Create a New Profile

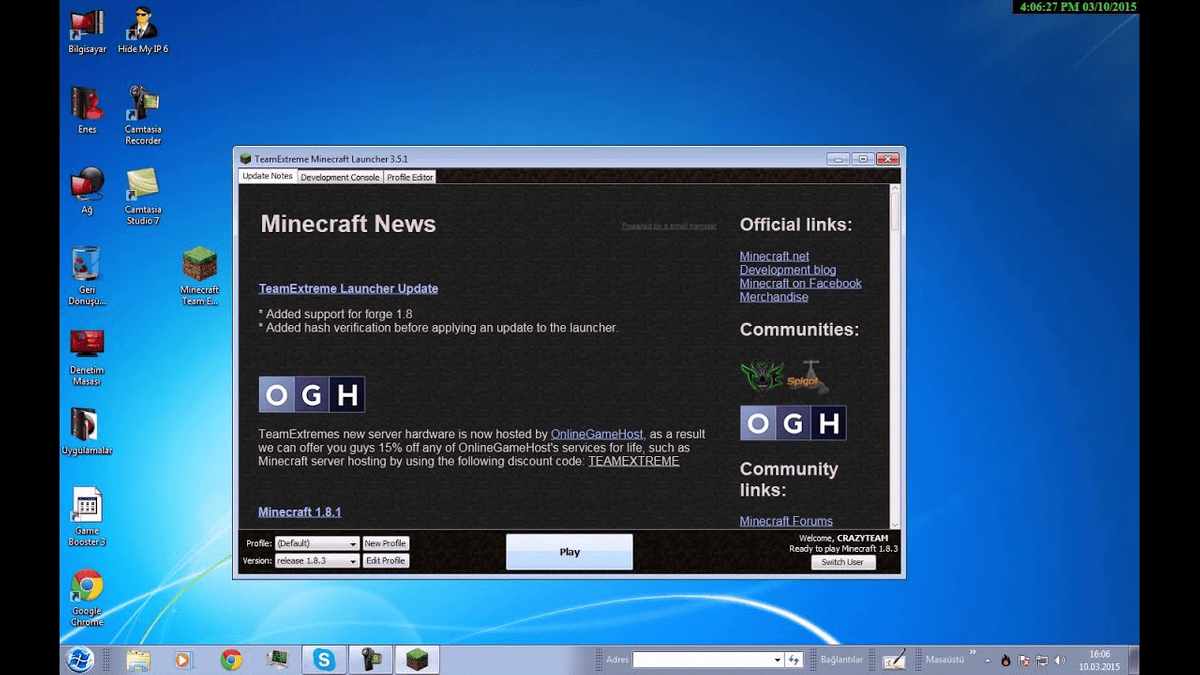pos(385,543)
